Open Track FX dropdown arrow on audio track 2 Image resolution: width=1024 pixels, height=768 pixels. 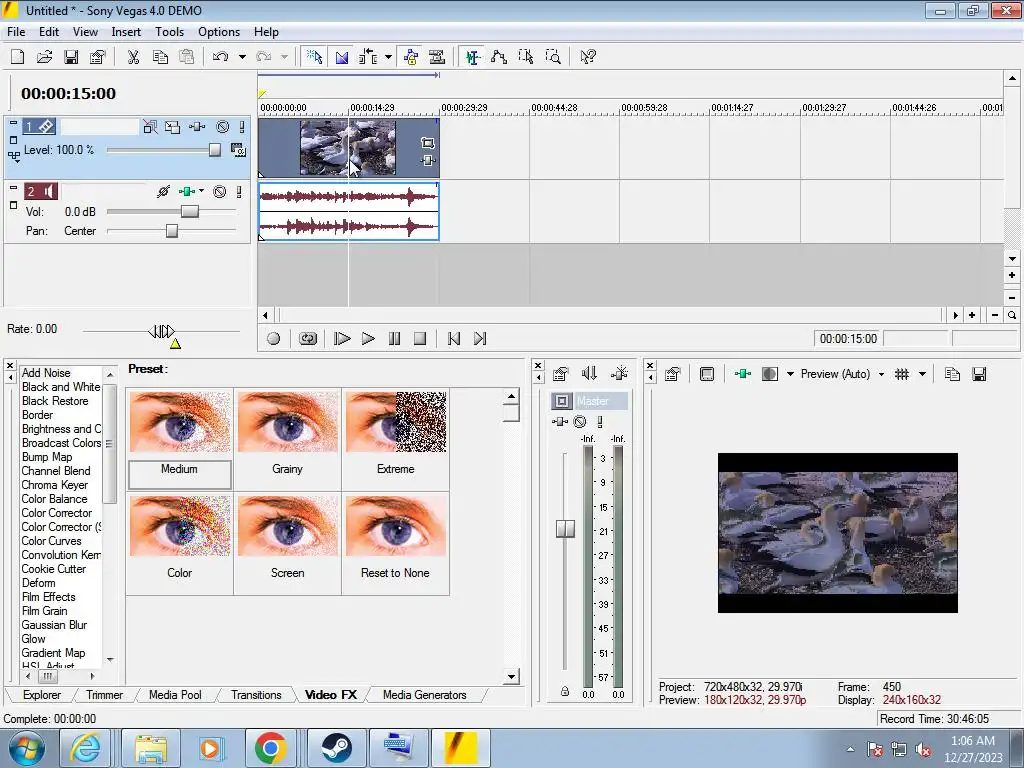201,191
